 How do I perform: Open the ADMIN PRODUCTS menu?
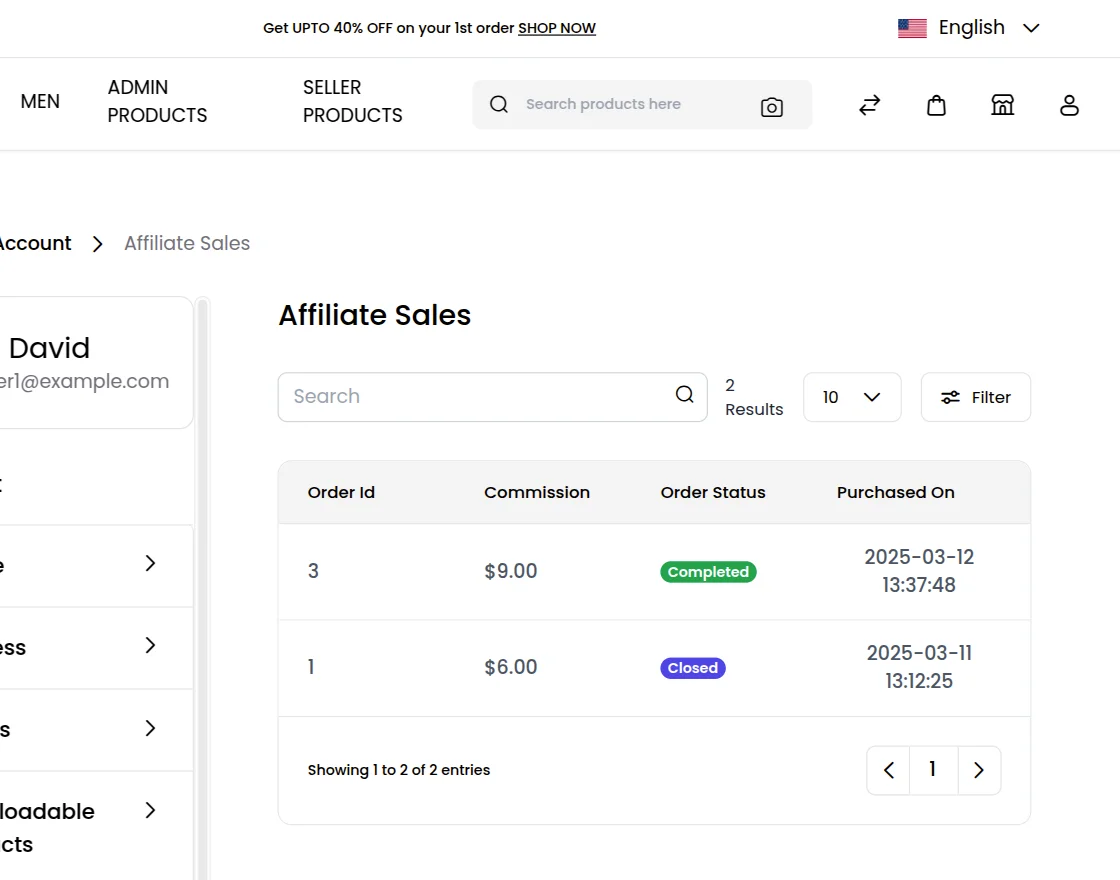point(156,102)
